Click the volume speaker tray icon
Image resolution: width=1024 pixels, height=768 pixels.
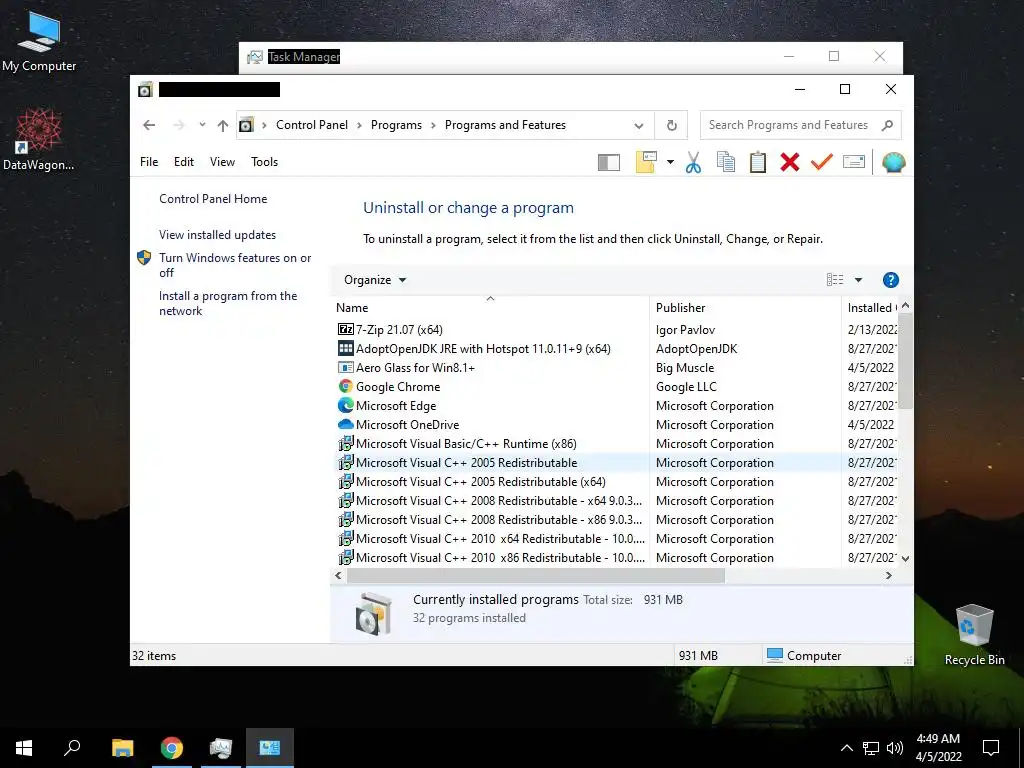pos(895,748)
